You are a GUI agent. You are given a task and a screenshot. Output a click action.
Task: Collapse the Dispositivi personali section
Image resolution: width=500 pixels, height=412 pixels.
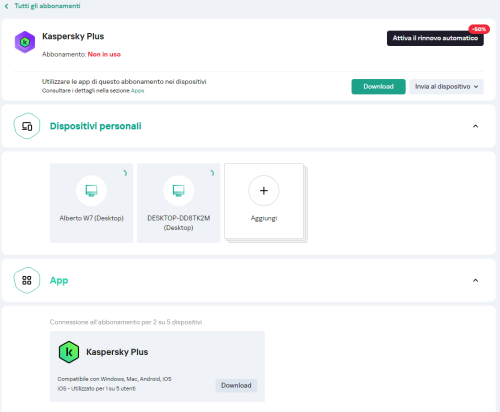tap(475, 126)
